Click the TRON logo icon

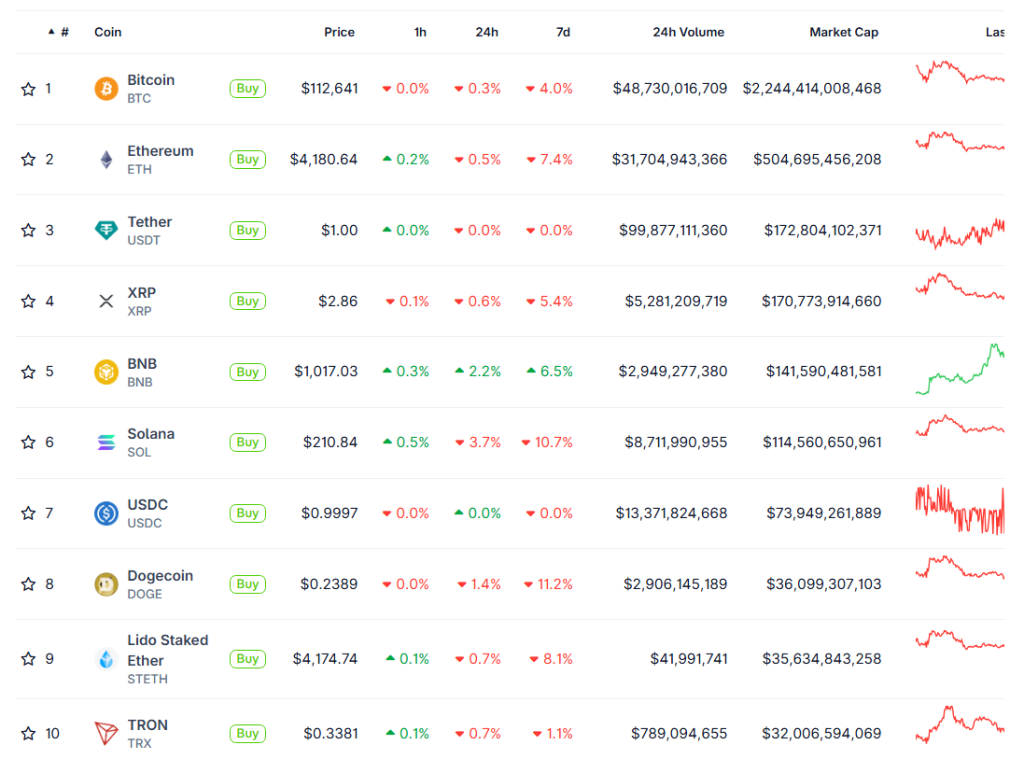(x=106, y=734)
